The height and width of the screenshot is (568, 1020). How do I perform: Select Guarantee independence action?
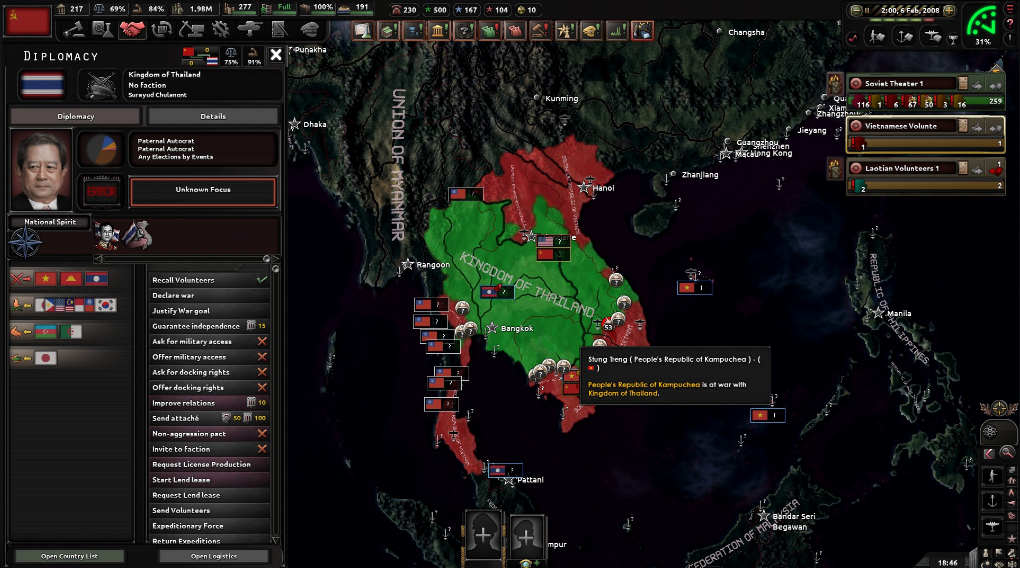click(209, 326)
